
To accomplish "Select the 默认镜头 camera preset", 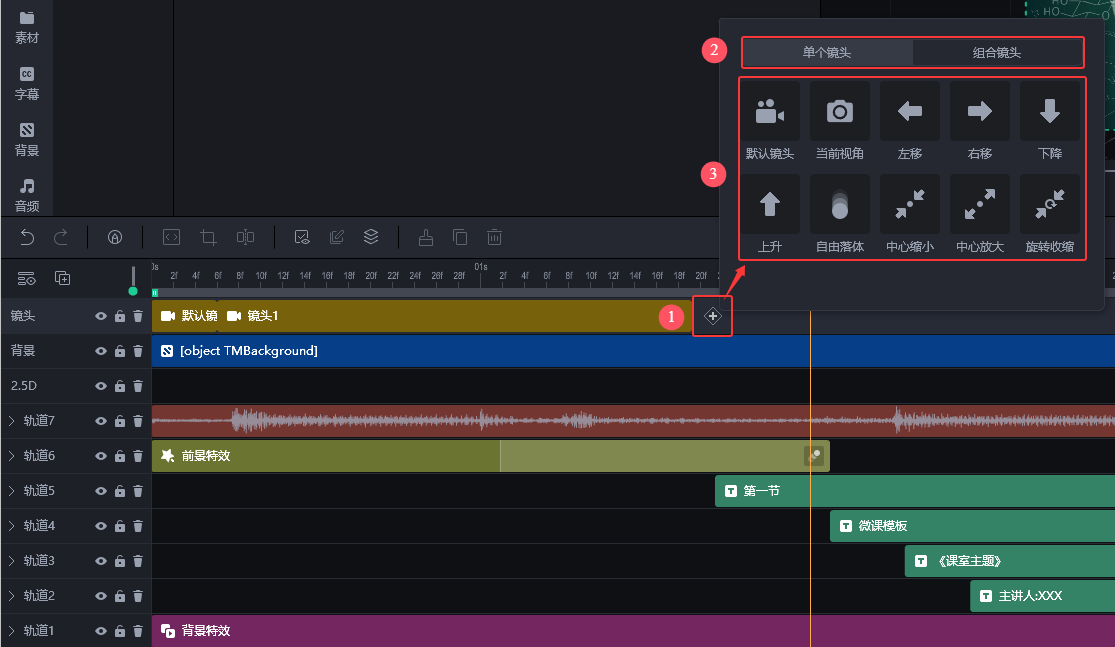I will click(769, 112).
